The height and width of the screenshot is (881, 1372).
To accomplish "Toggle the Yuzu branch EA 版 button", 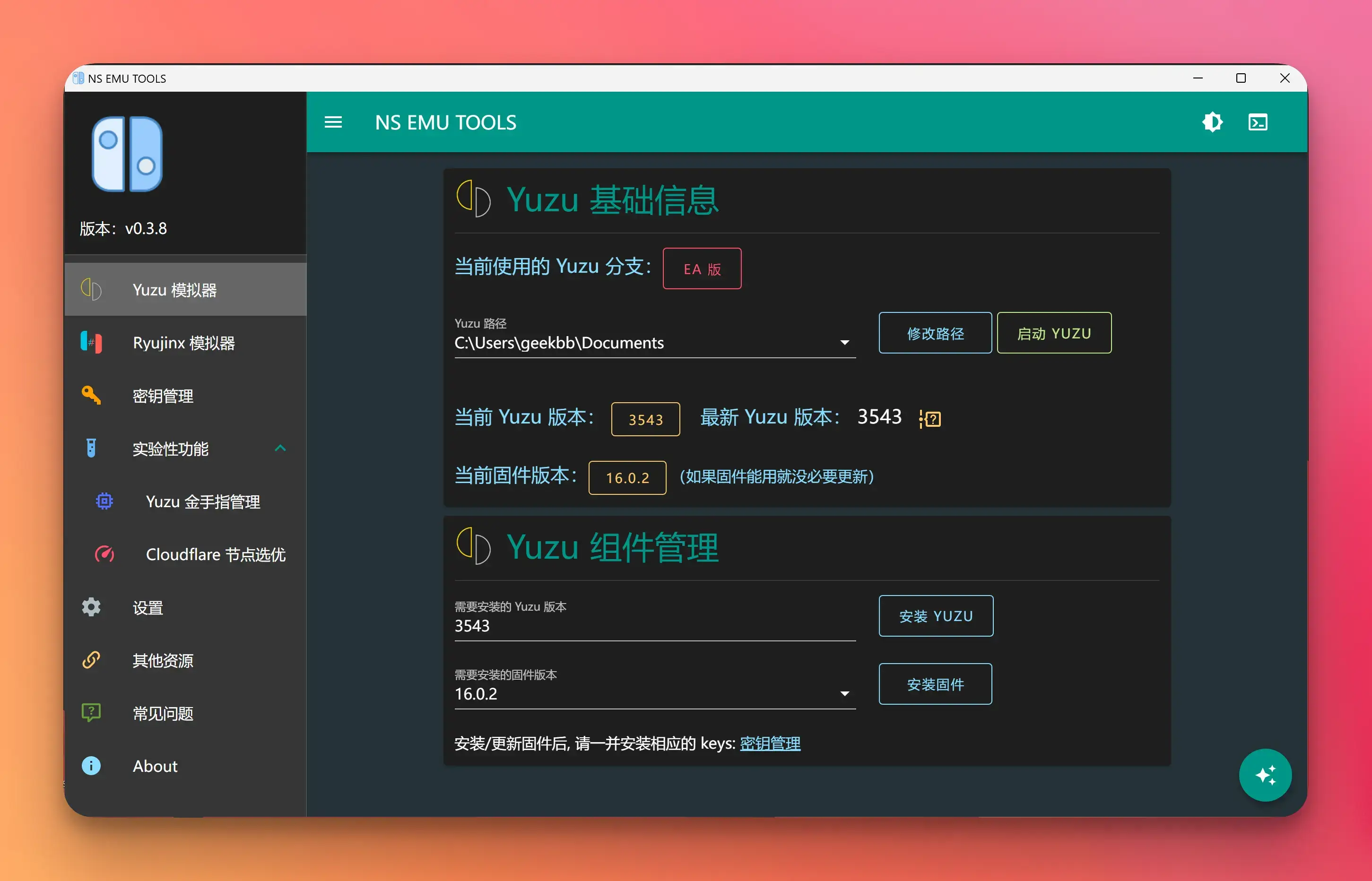I will pyautogui.click(x=702, y=268).
